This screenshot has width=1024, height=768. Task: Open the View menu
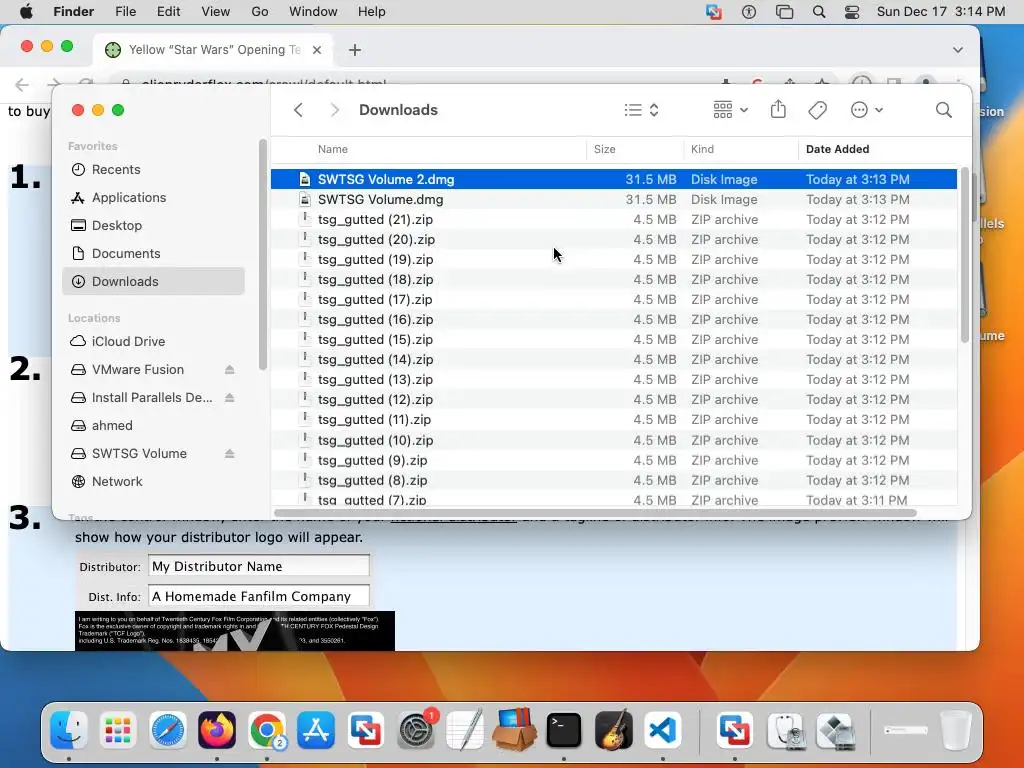[x=216, y=12]
